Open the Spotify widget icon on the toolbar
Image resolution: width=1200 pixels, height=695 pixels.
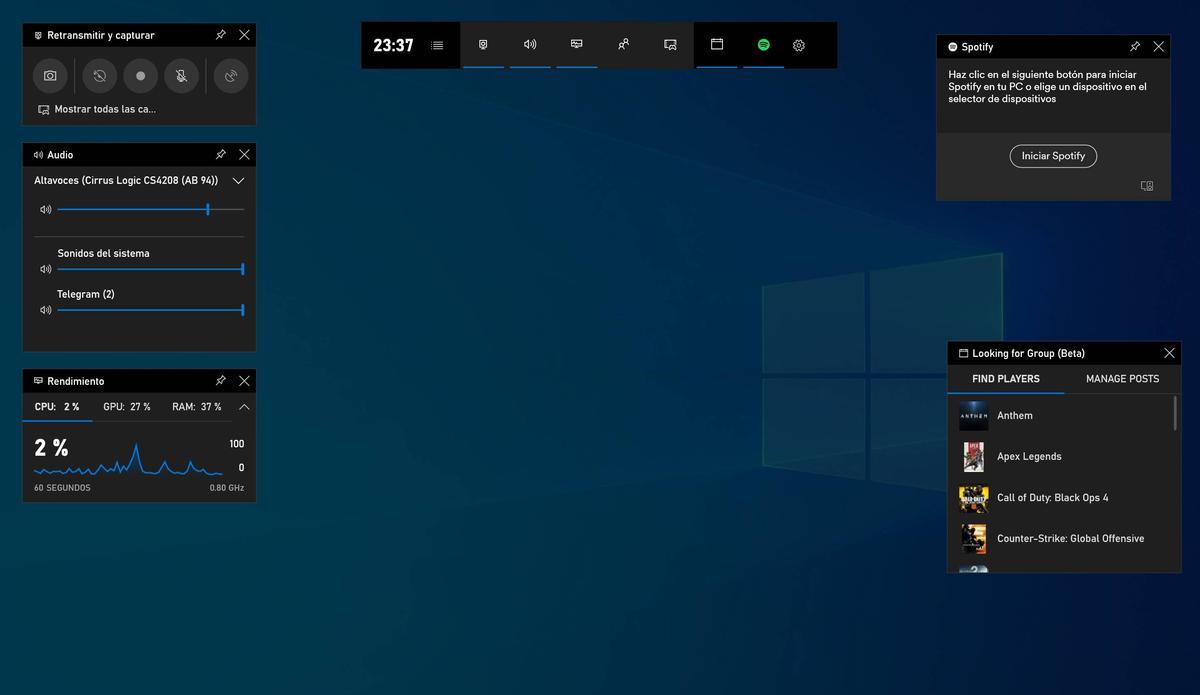click(760, 43)
